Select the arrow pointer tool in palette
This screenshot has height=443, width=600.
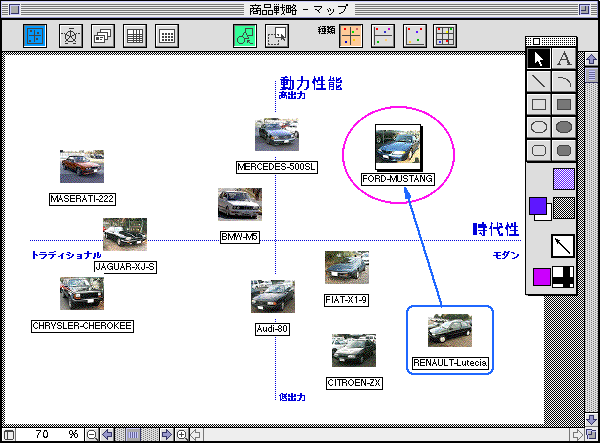coord(539,59)
